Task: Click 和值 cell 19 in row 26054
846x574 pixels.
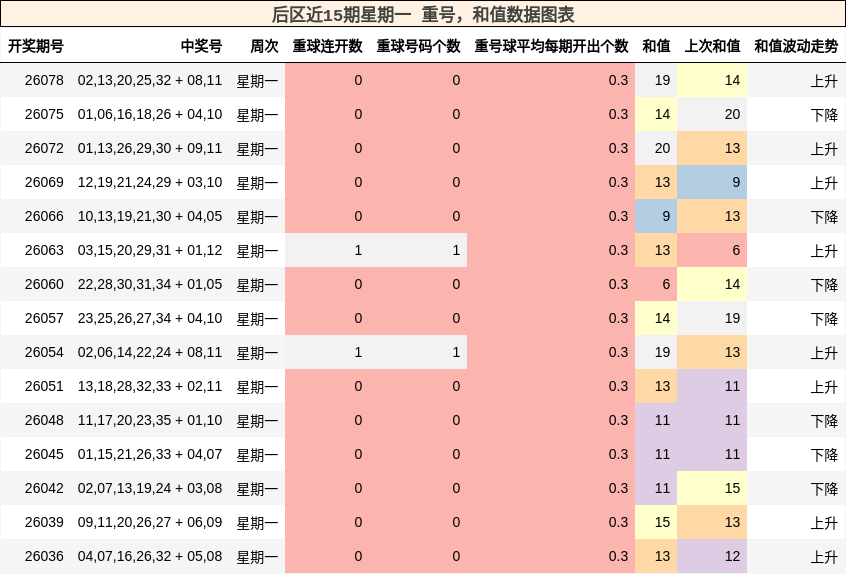Action: (656, 352)
